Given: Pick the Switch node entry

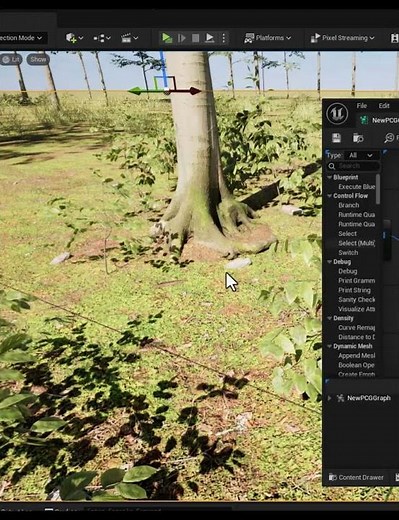Looking at the screenshot, I should (x=348, y=252).
